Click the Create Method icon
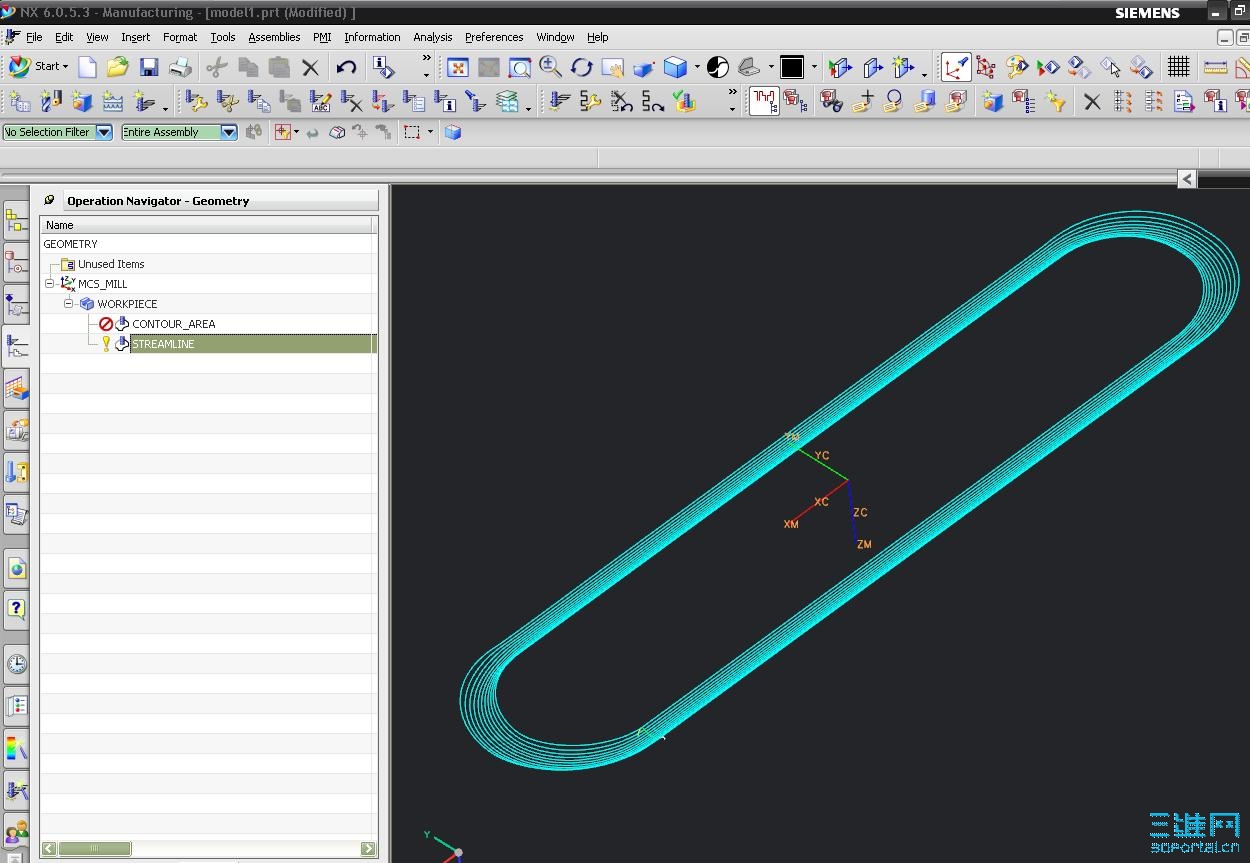 point(113,101)
